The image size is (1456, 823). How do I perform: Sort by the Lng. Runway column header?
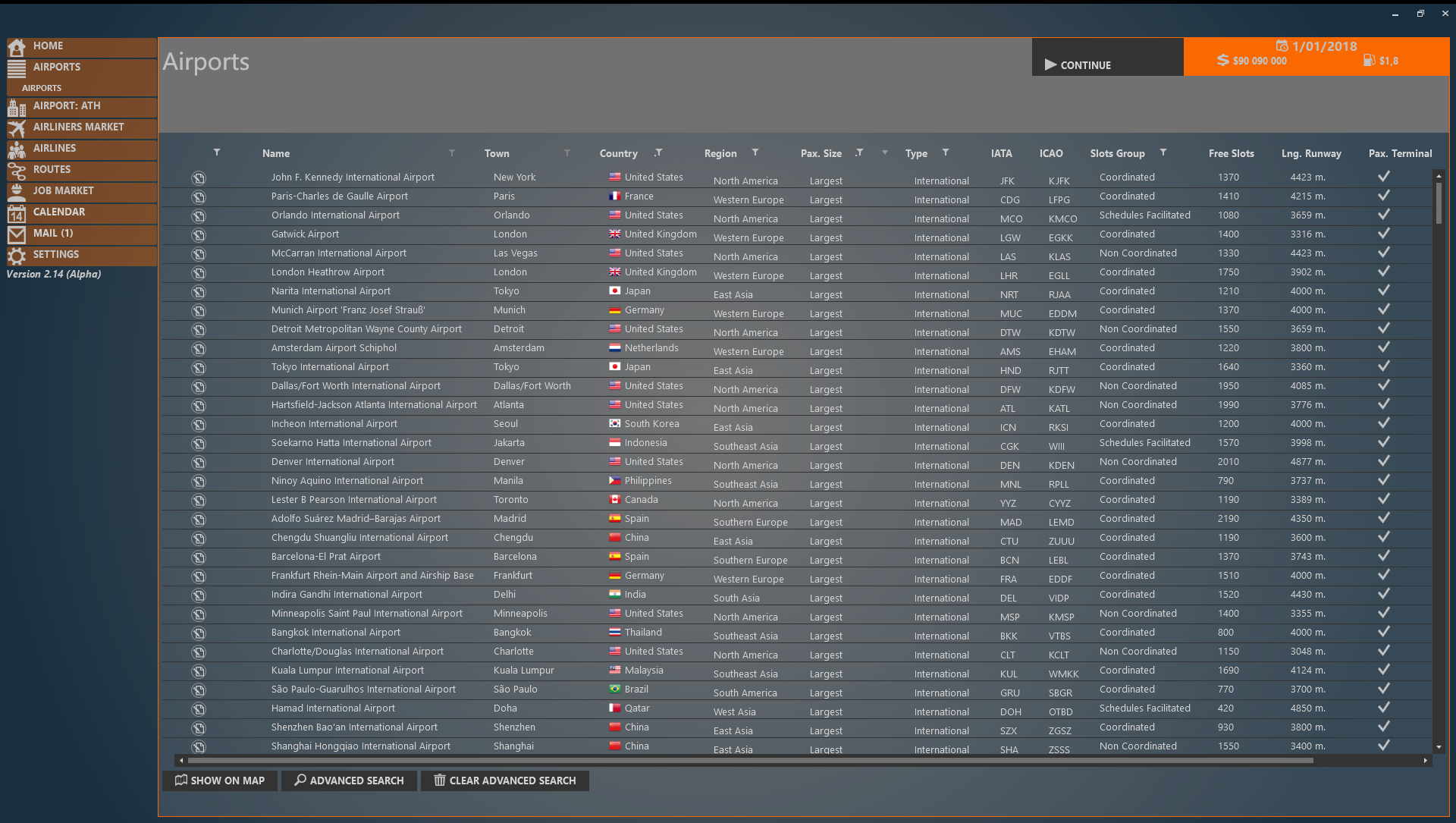(x=1311, y=153)
